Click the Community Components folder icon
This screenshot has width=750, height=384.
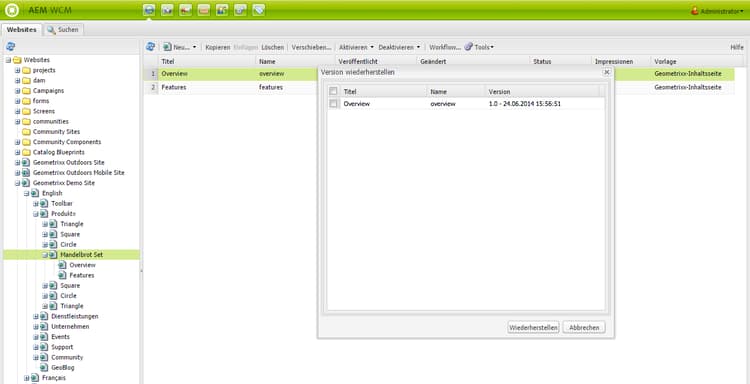26,142
